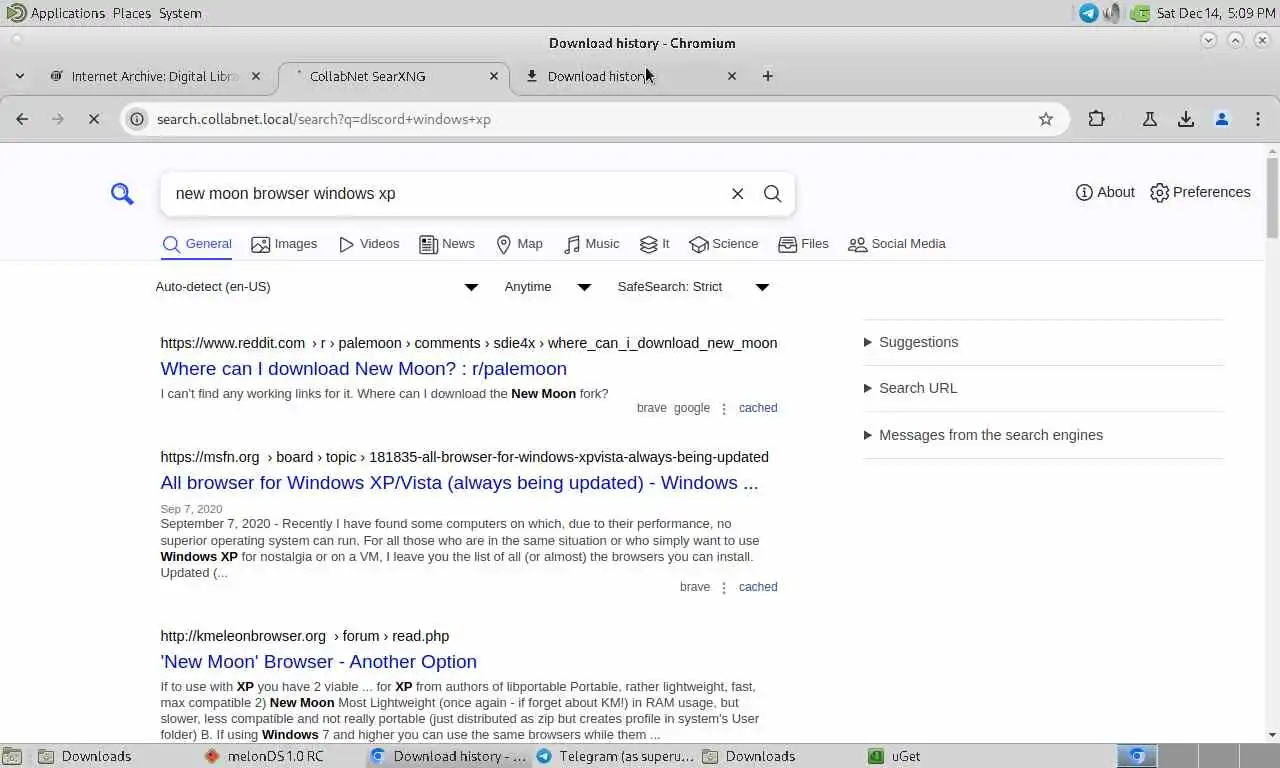Select the Music search category
This screenshot has width=1280, height=768.
click(591, 244)
